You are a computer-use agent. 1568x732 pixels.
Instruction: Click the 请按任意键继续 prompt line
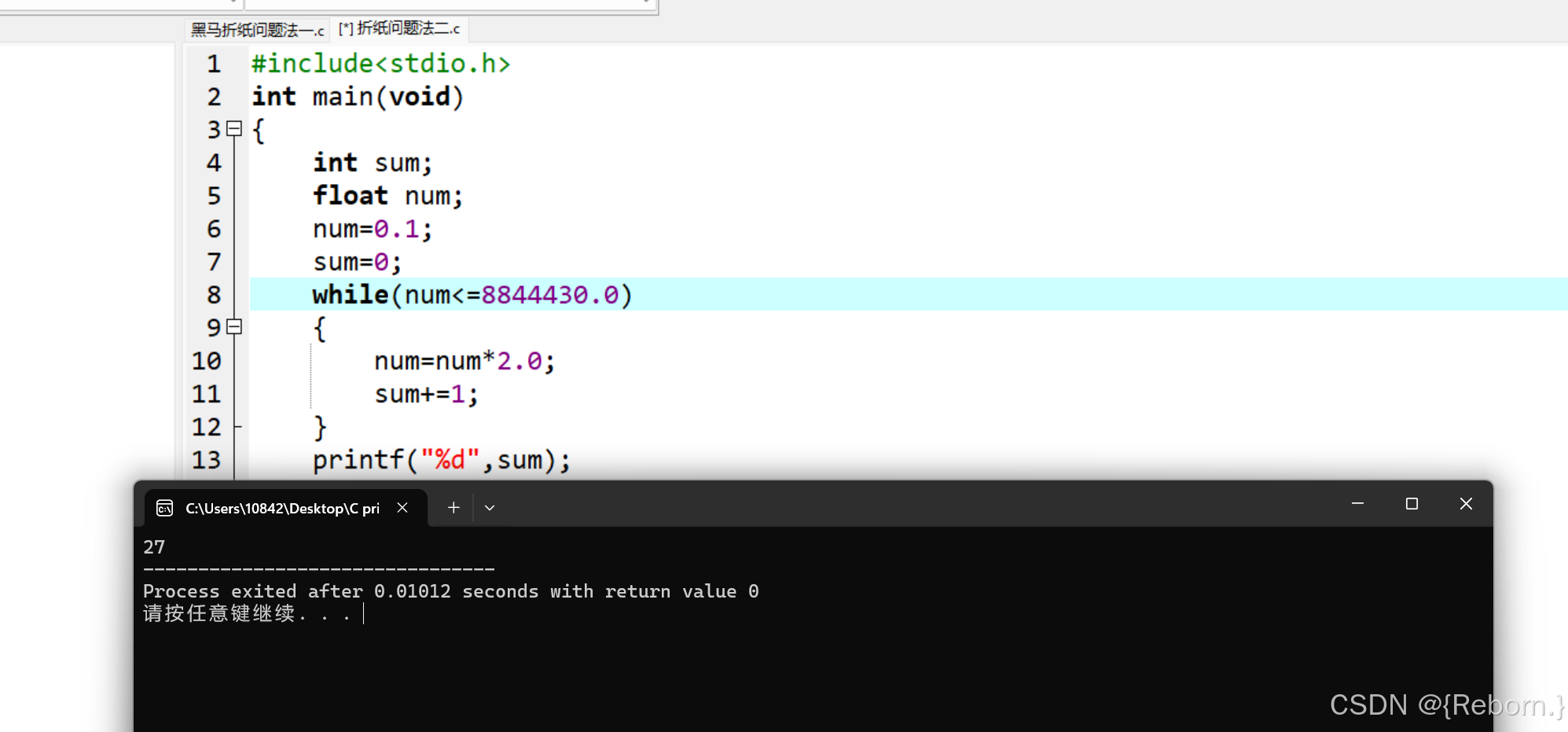[248, 613]
